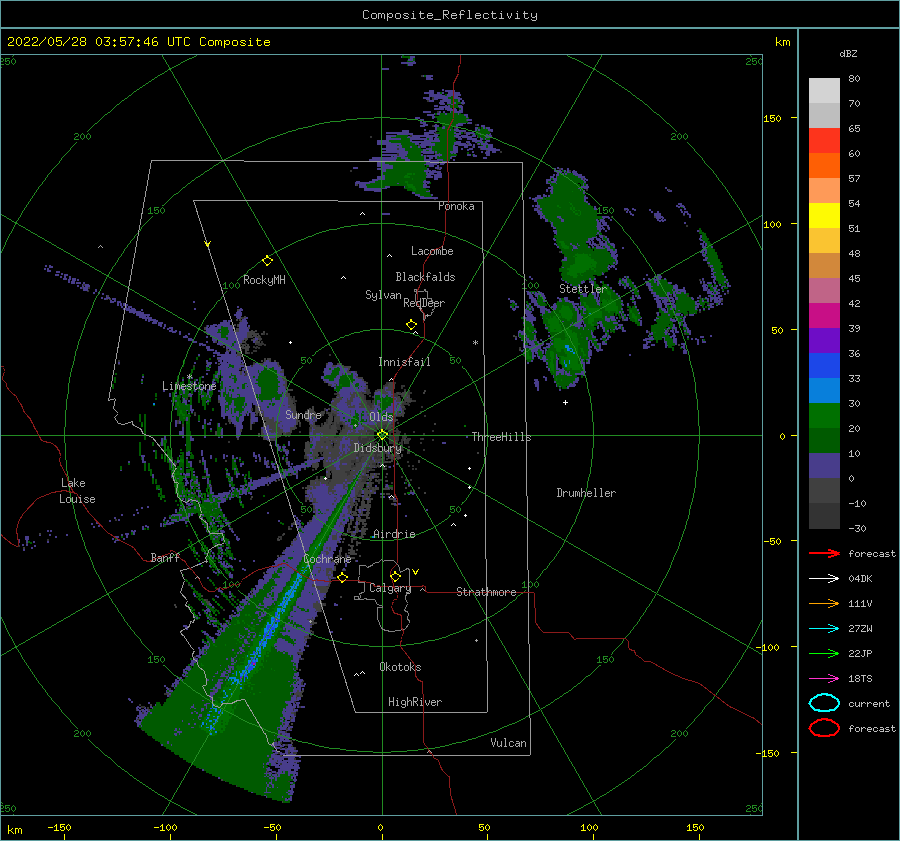The height and width of the screenshot is (841, 900).
Task: Click the Didsbury town label
Action: click(x=377, y=448)
